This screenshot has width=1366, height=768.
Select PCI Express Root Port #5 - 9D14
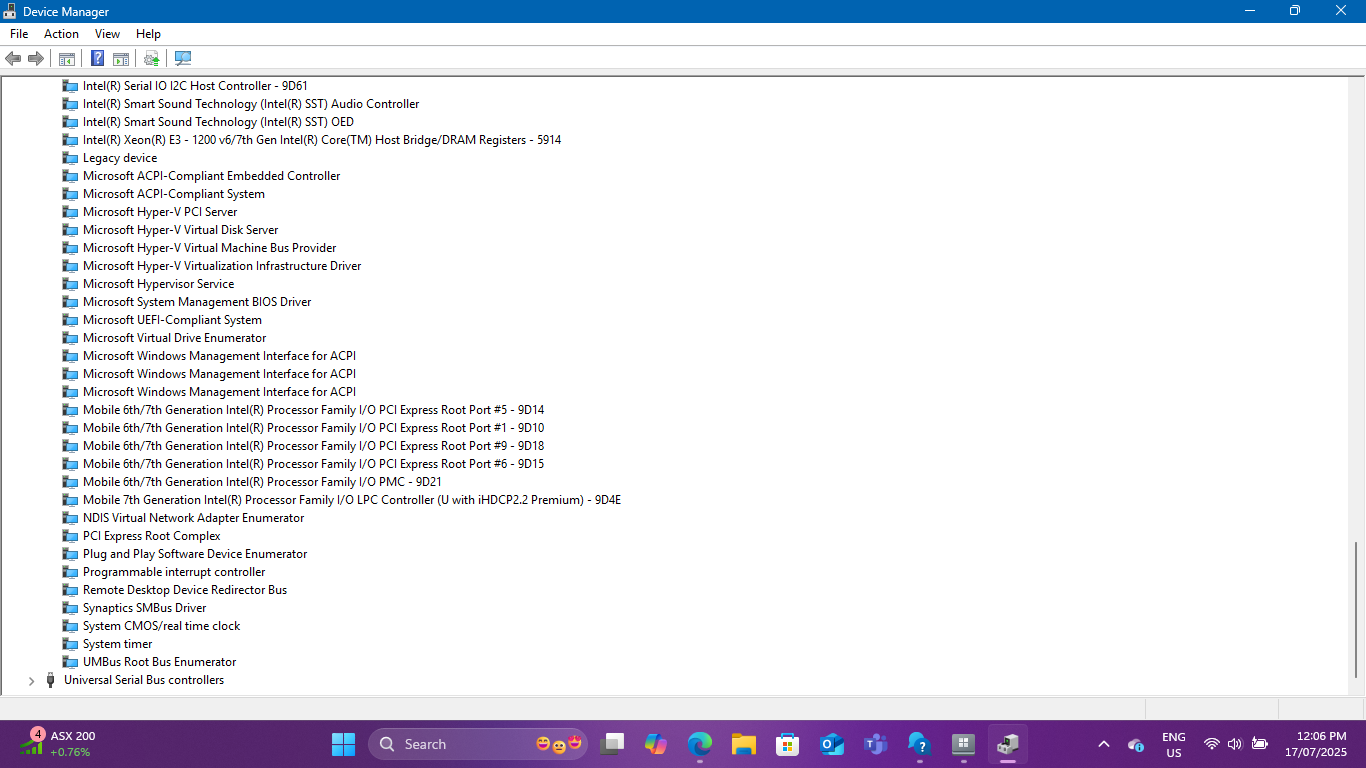click(x=313, y=410)
